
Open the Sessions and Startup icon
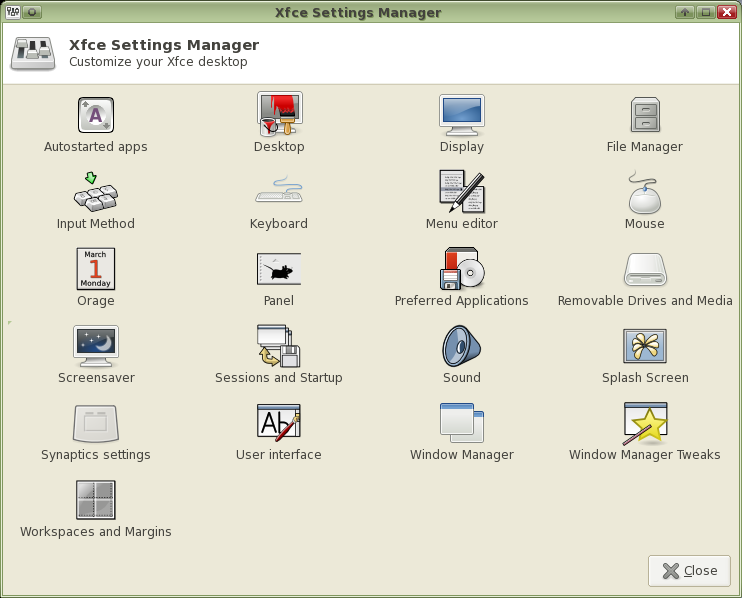279,346
